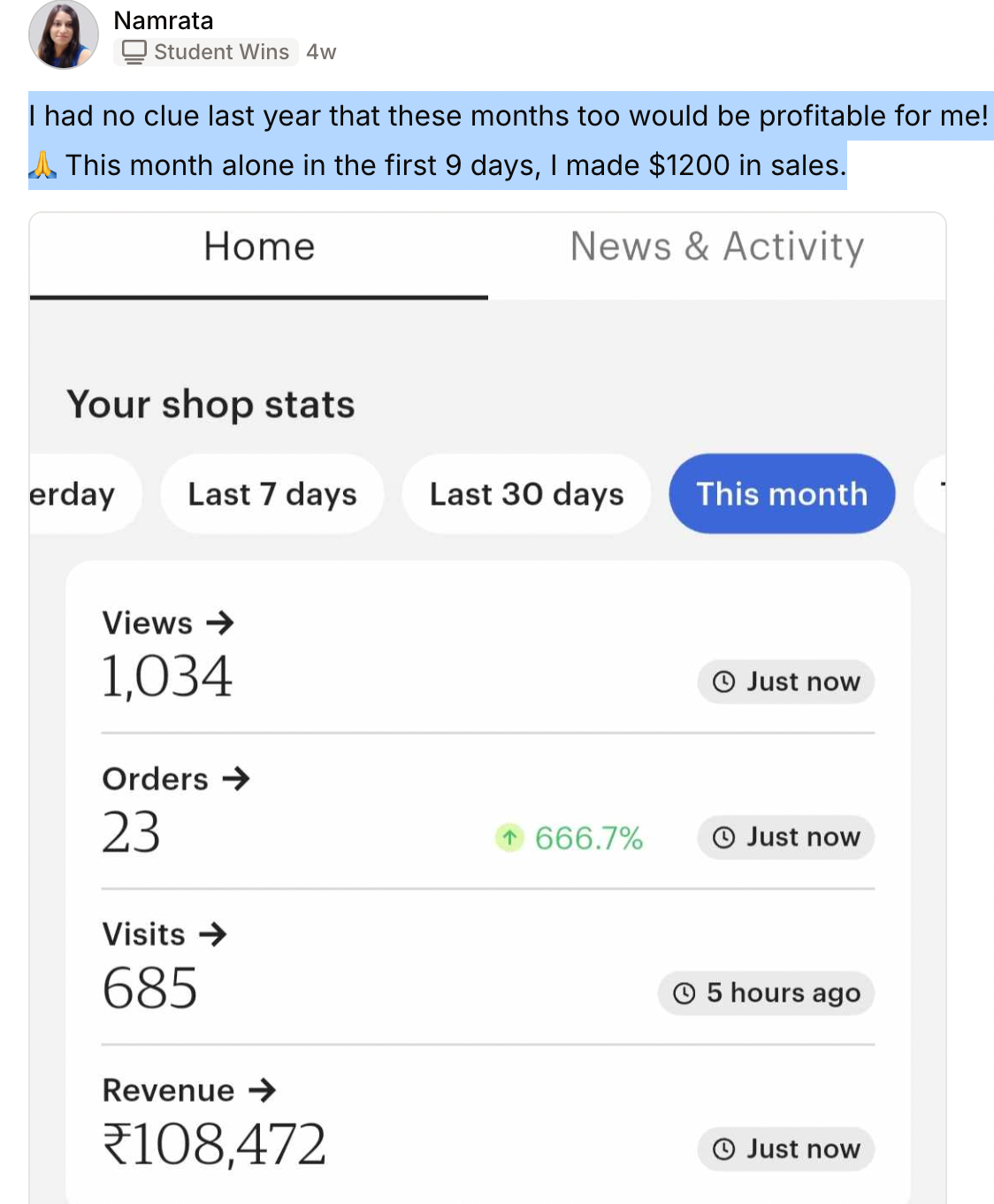
Task: Click the Namrata author name
Action: pos(164,20)
